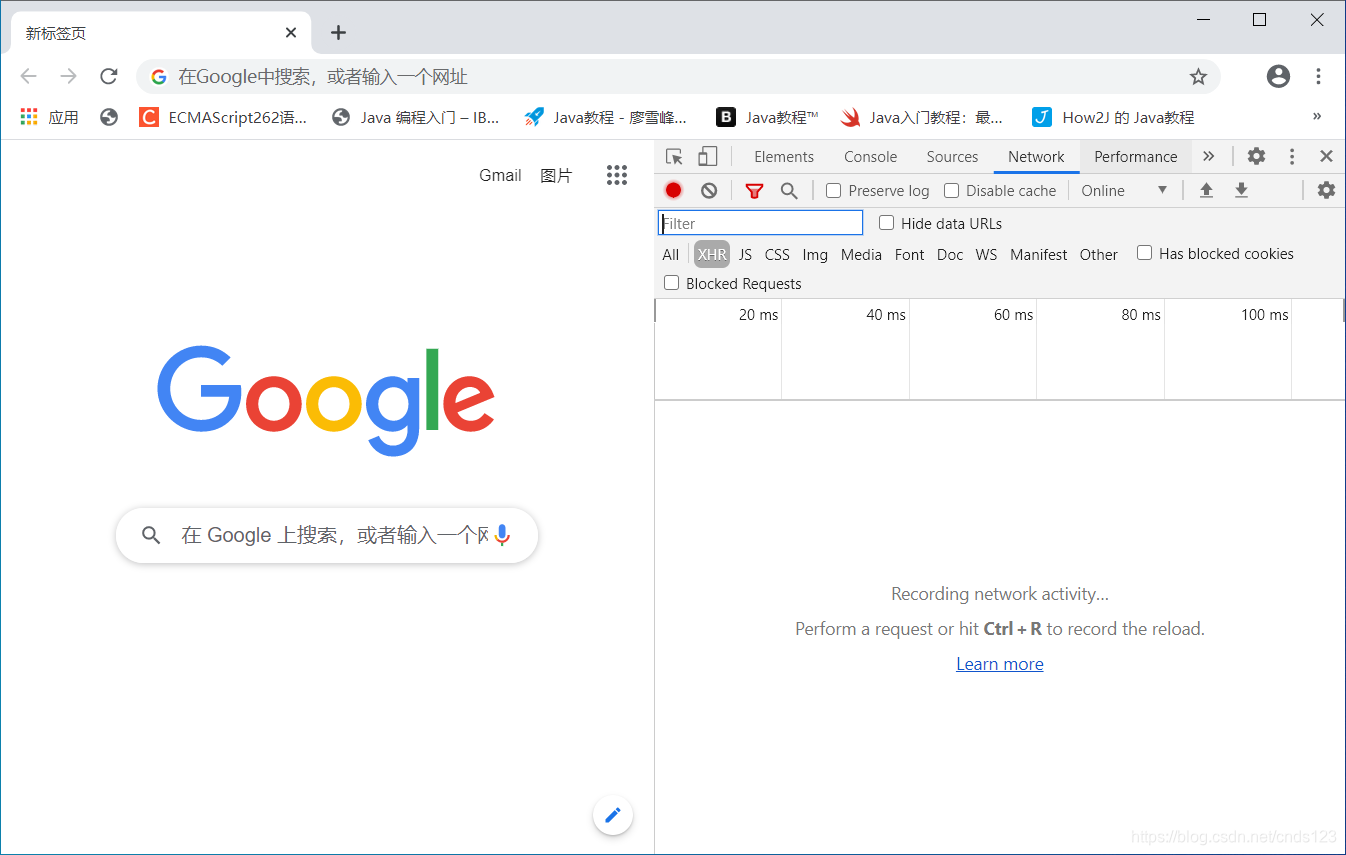1346x855 pixels.
Task: Click the voice search microphone icon
Action: 502,535
